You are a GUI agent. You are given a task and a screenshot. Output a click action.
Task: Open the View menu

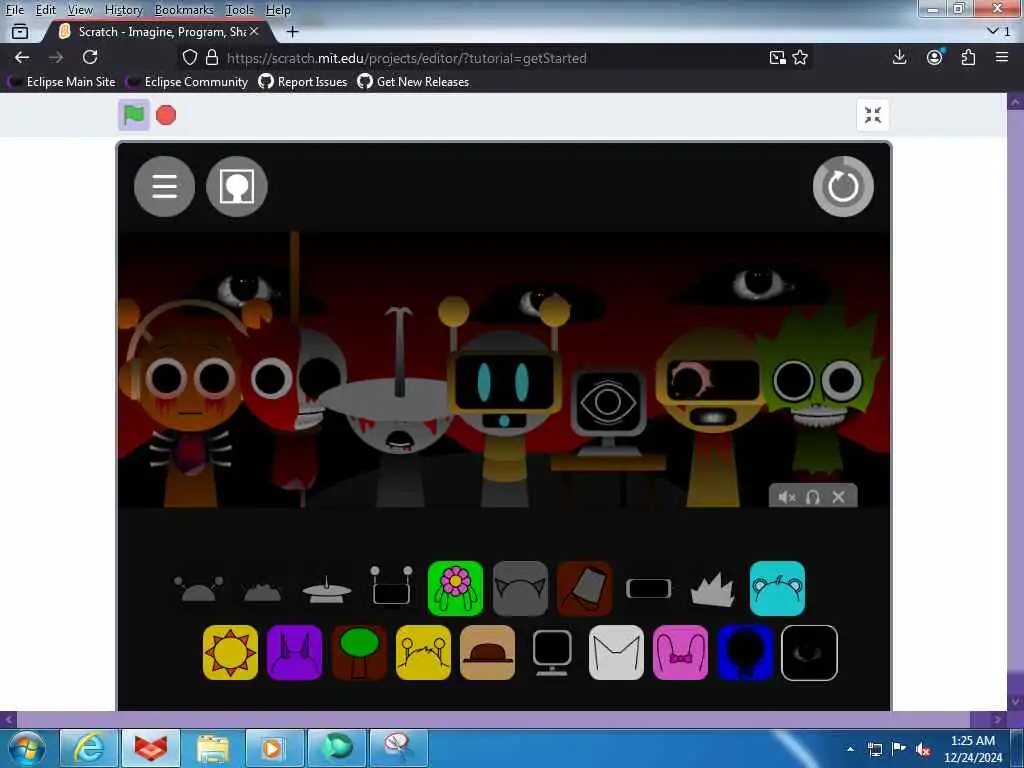pos(80,10)
